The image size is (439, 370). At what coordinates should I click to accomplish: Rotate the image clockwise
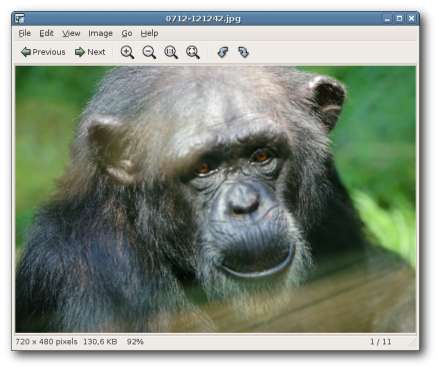pos(244,52)
